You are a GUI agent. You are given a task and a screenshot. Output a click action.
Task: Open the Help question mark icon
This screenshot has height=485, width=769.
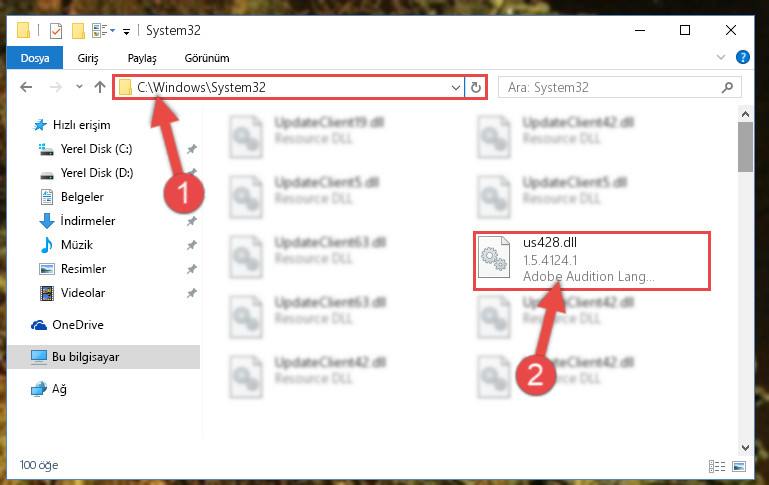pos(743,57)
